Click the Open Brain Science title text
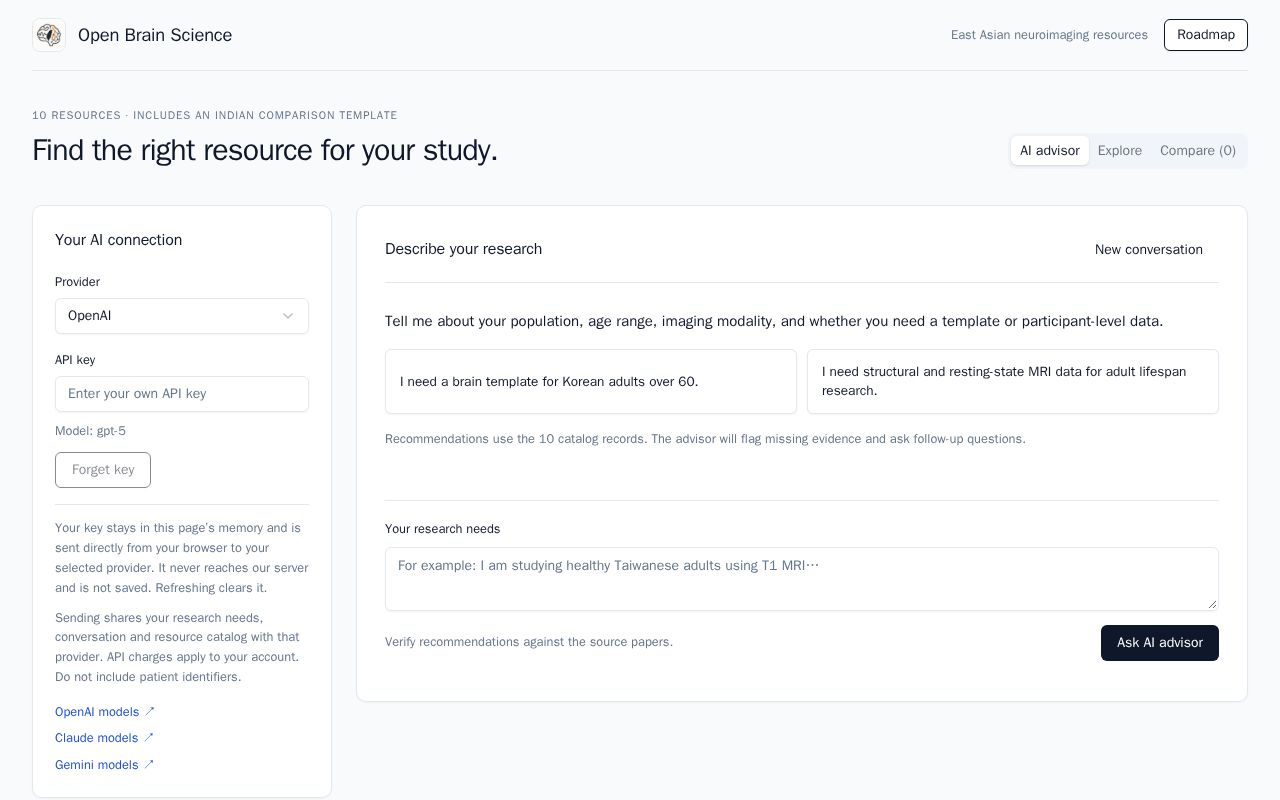Screen dimensions: 1280x800 tap(155, 35)
